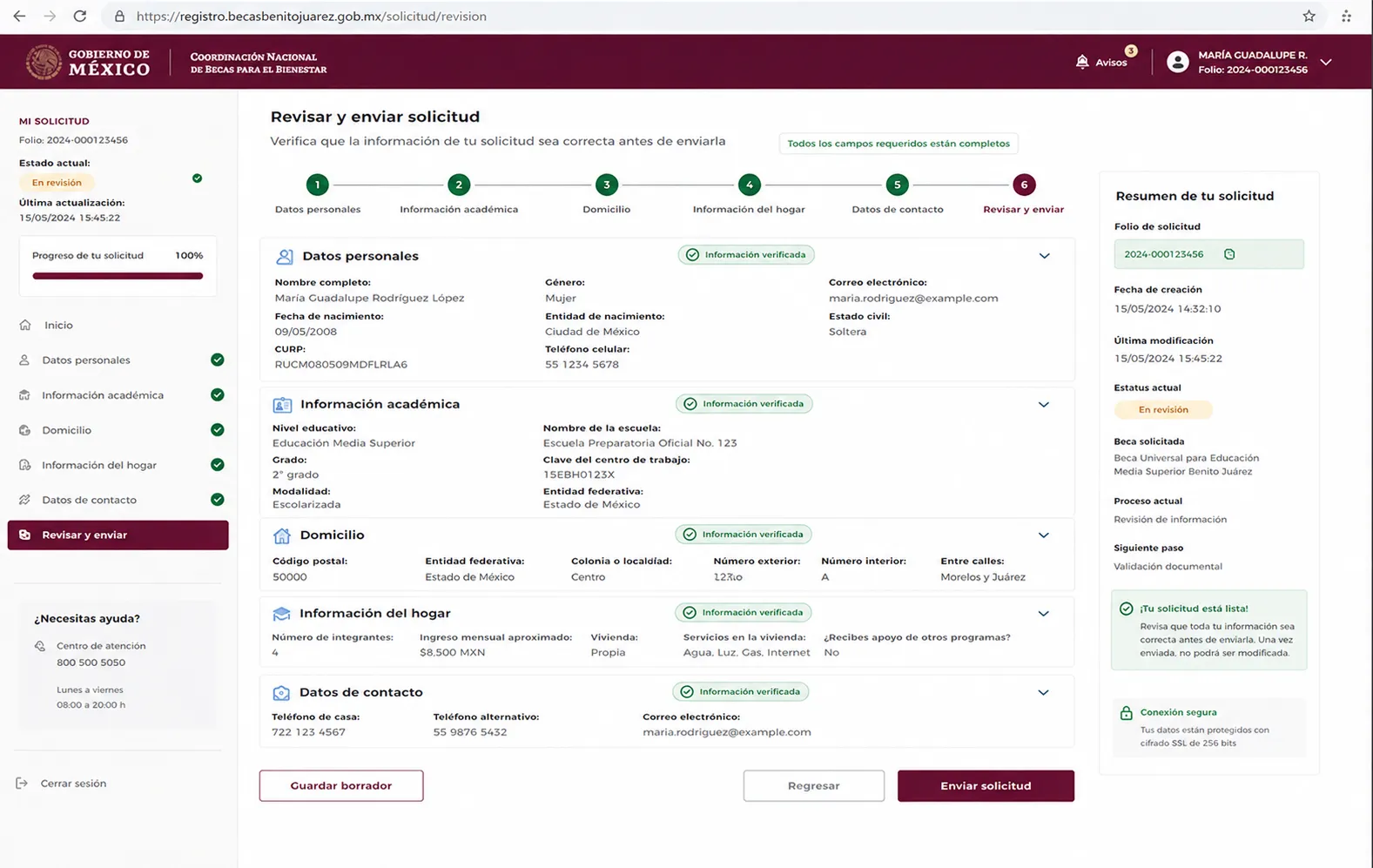Click the Avisos label
Image resolution: width=1373 pixels, height=868 pixels.
pos(1111,63)
